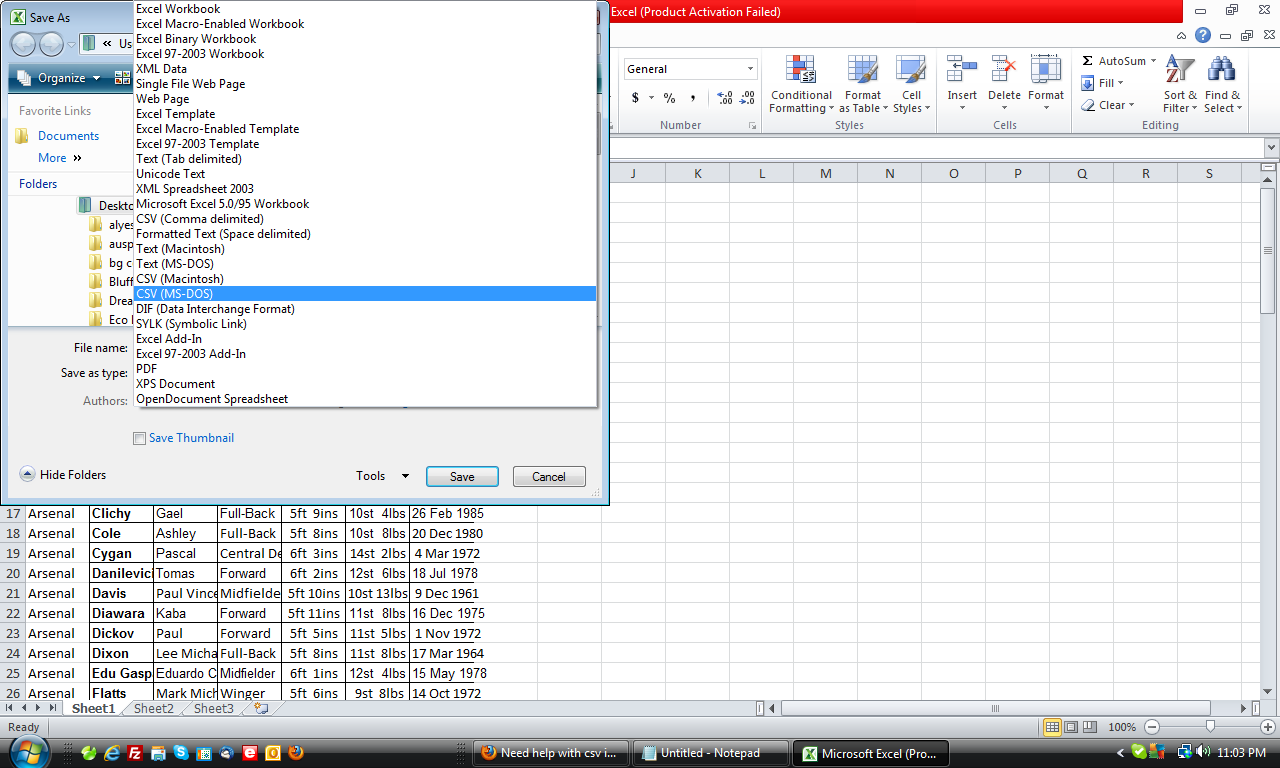
Task: Click the AutoSum sigma icon
Action: 1088,61
